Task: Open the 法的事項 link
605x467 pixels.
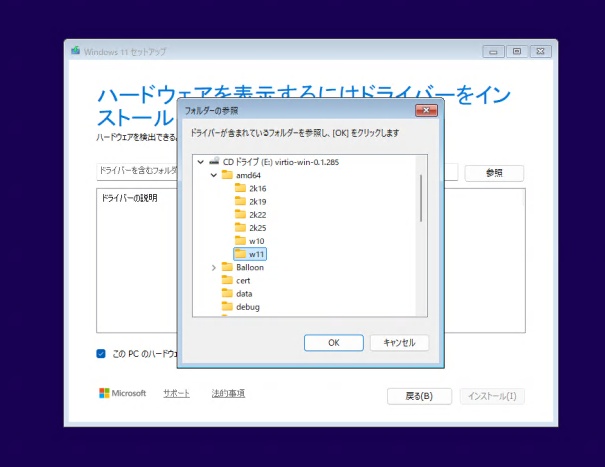Action: coord(228,393)
